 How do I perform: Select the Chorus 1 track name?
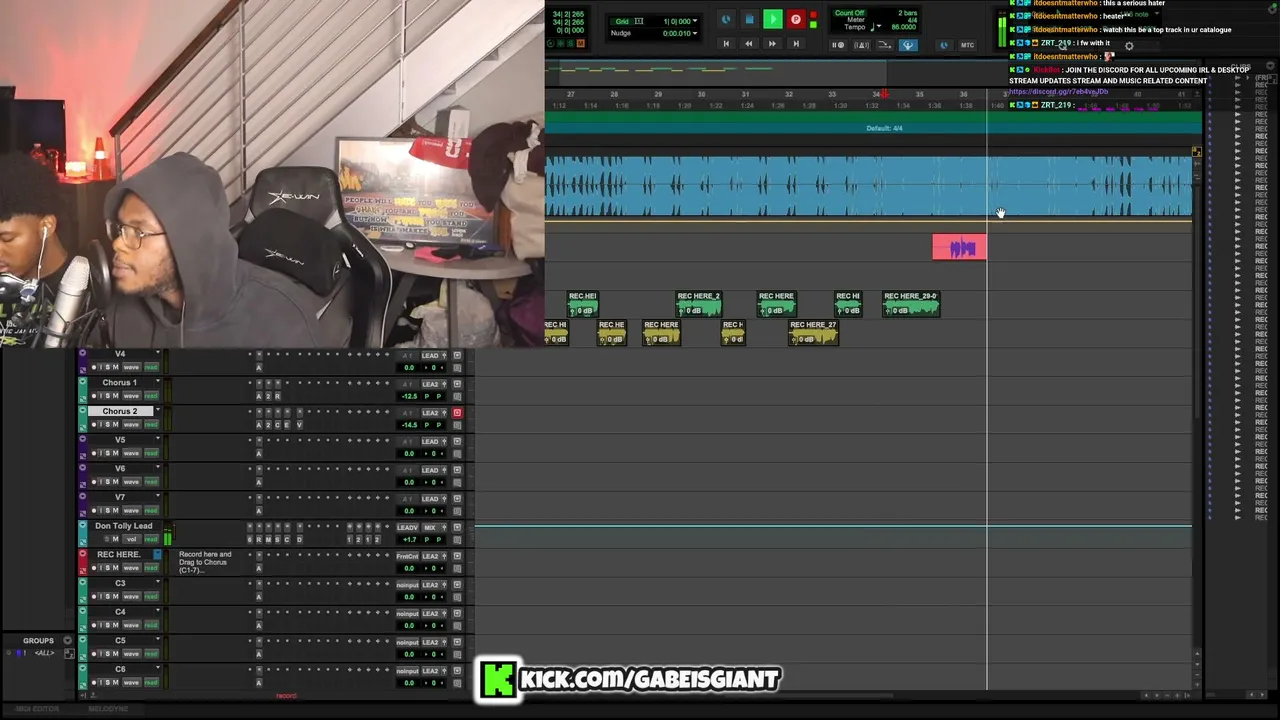pos(119,383)
